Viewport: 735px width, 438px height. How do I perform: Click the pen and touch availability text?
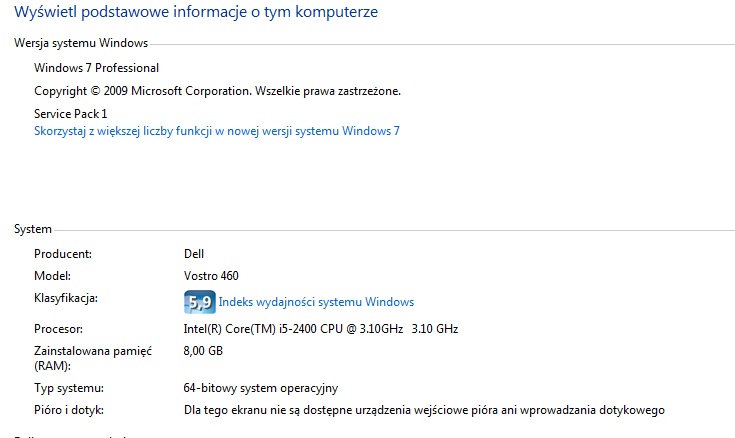pos(424,410)
